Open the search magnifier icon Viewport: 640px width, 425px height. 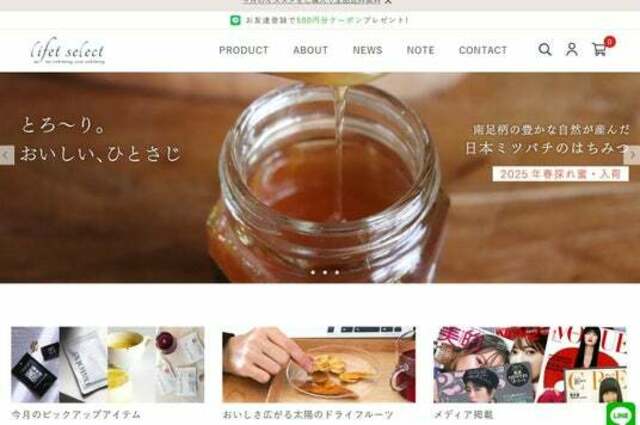point(544,49)
